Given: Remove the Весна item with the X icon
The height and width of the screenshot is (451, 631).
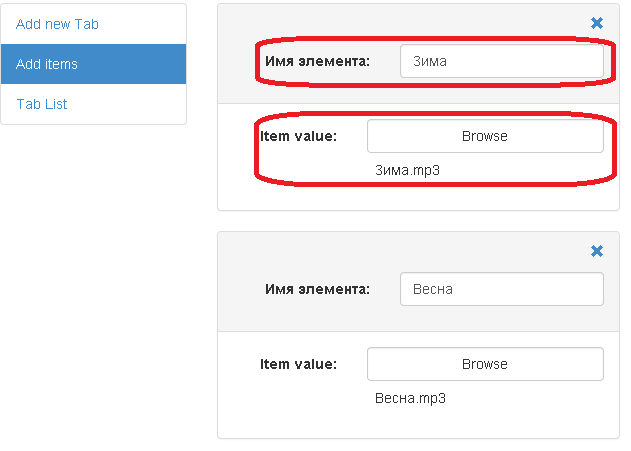Looking at the screenshot, I should click(597, 251).
